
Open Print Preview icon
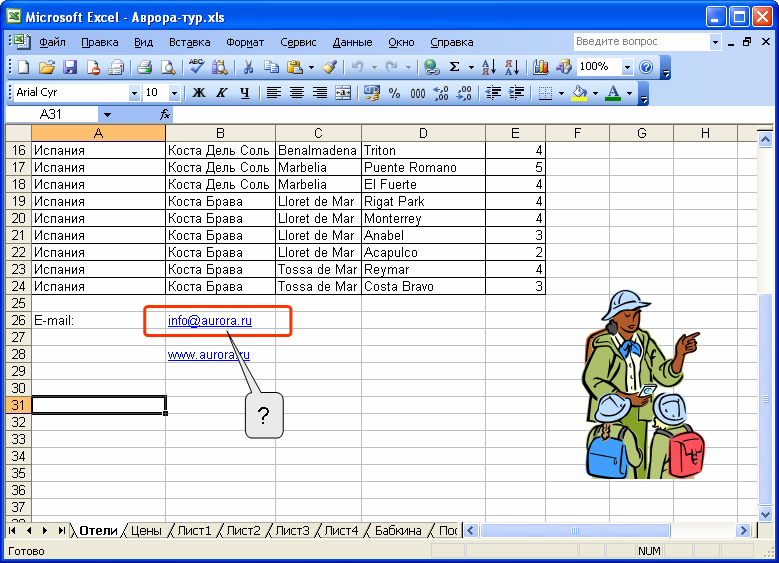(x=168, y=67)
